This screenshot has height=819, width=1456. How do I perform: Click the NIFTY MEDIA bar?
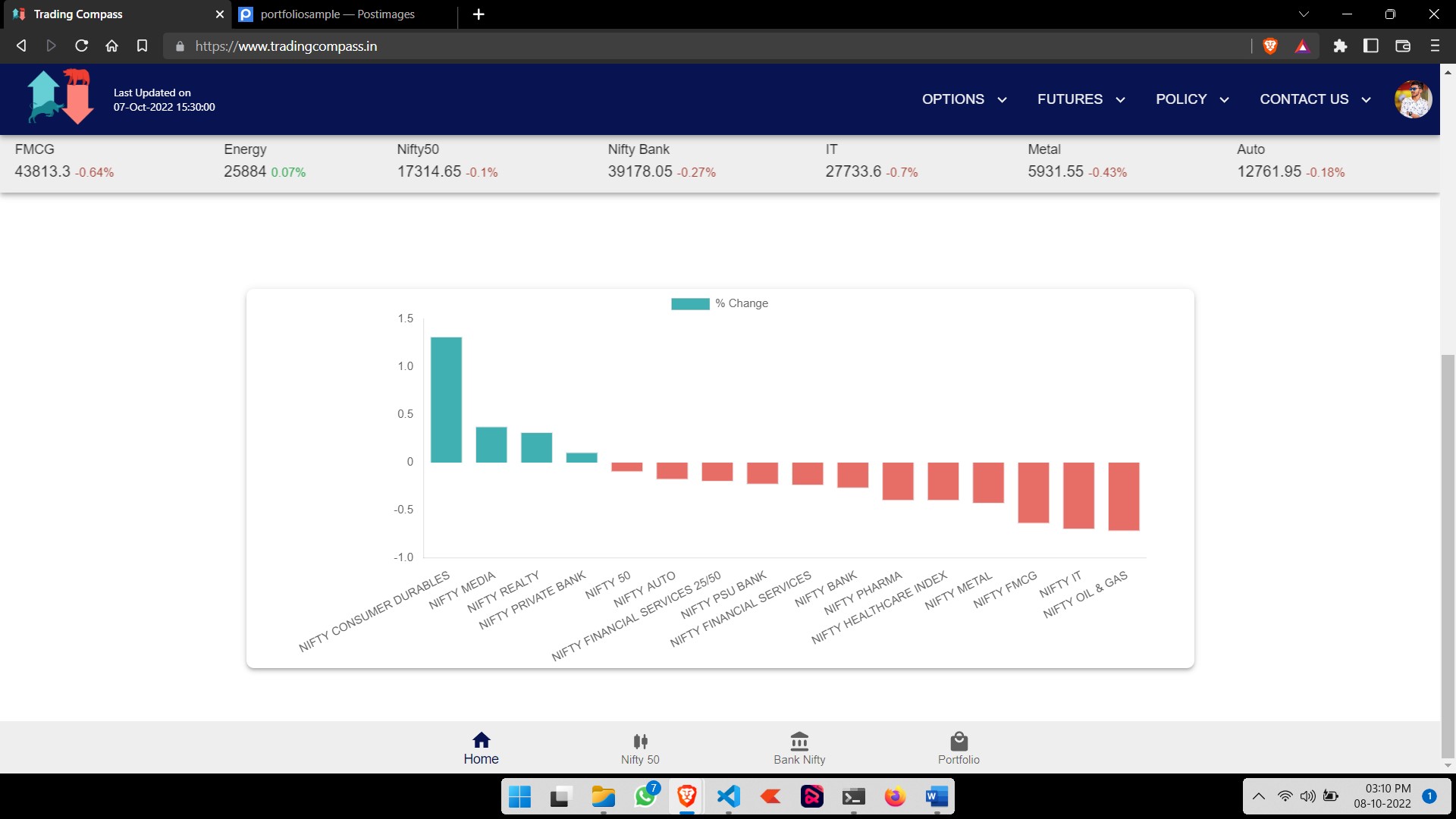491,445
